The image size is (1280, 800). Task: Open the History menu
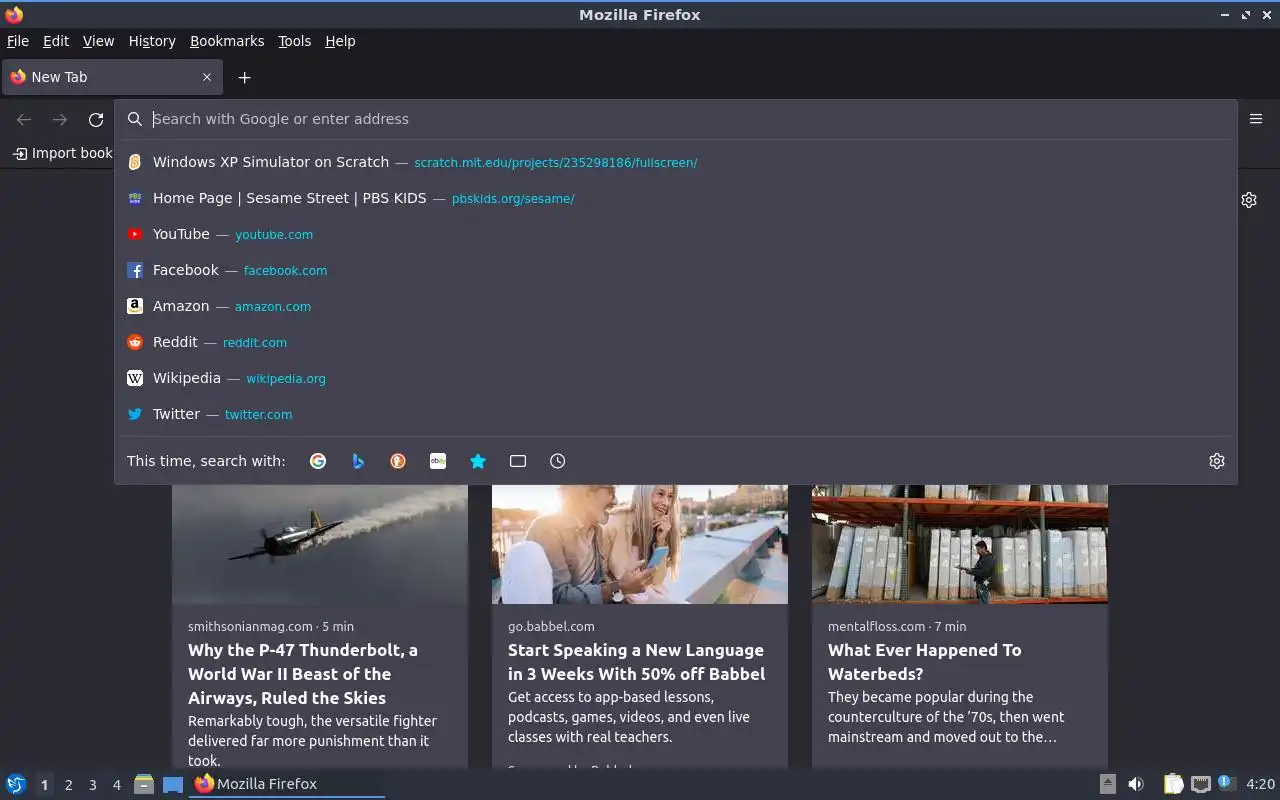coord(152,41)
